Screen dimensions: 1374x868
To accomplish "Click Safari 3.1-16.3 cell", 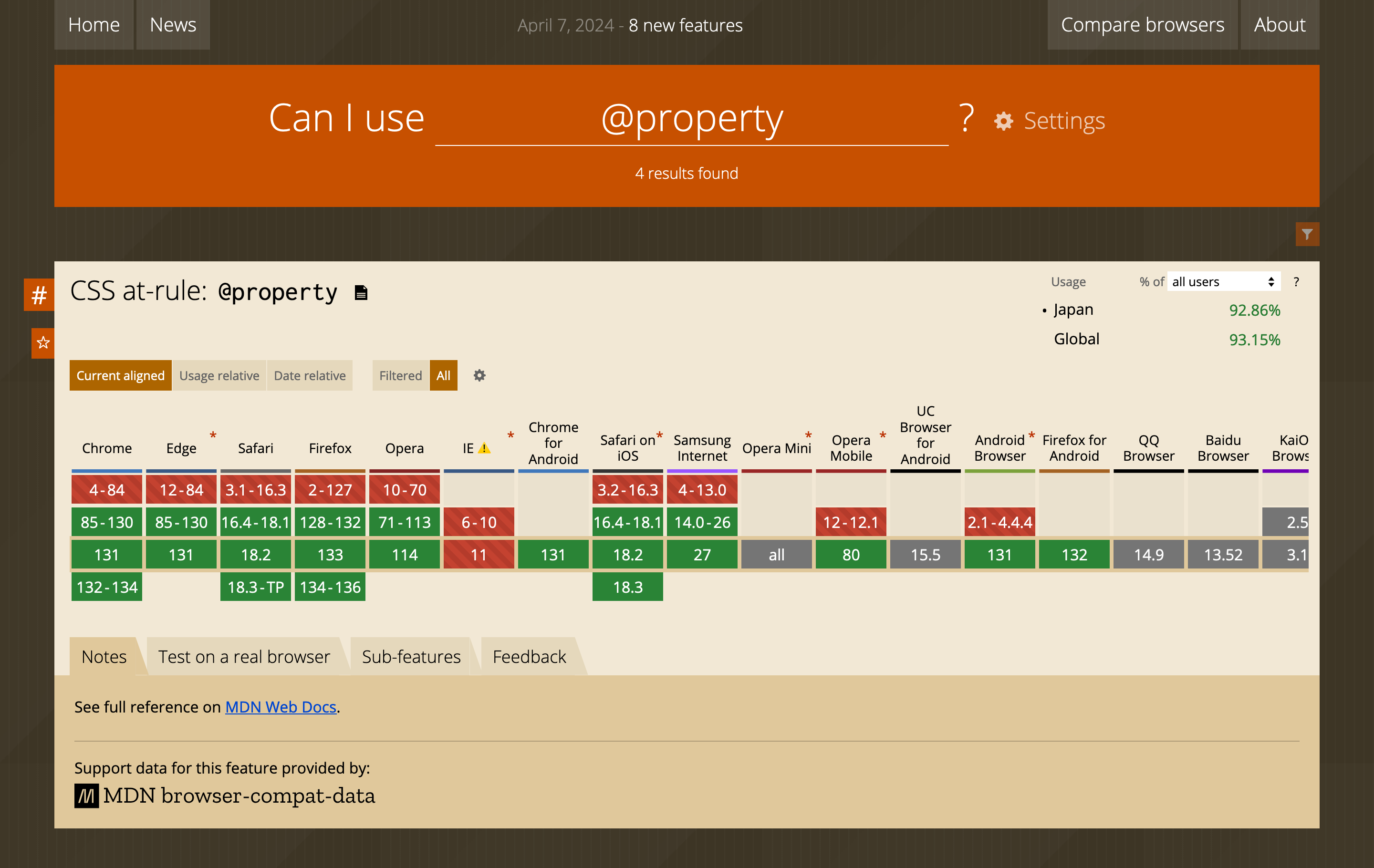I will [256, 490].
